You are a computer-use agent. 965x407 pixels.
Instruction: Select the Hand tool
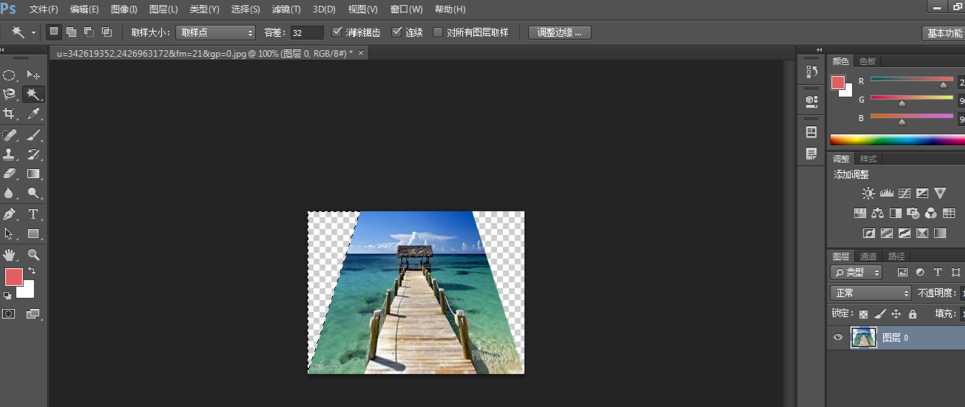pyautogui.click(x=10, y=255)
